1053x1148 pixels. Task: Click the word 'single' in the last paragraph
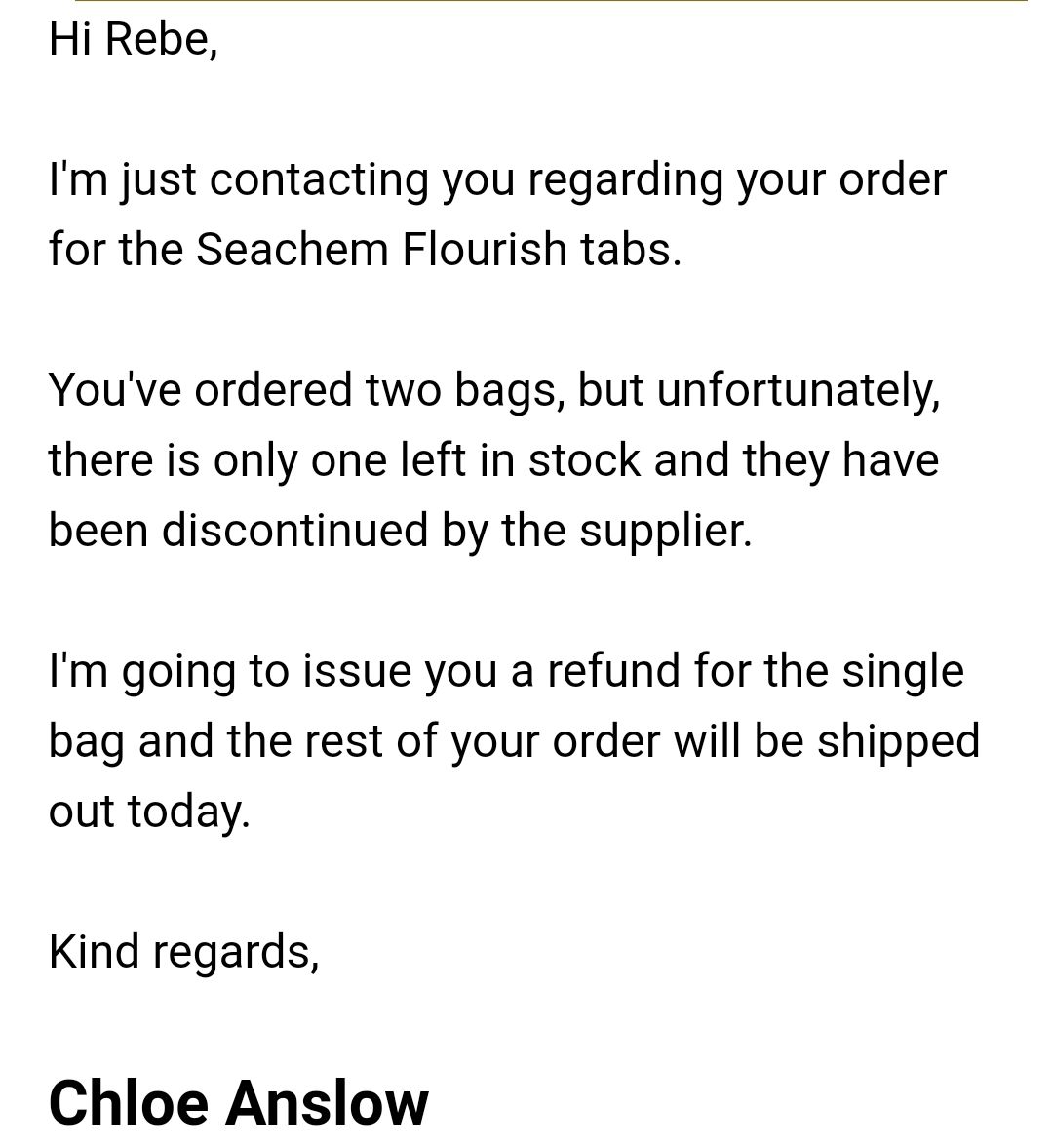902,673
